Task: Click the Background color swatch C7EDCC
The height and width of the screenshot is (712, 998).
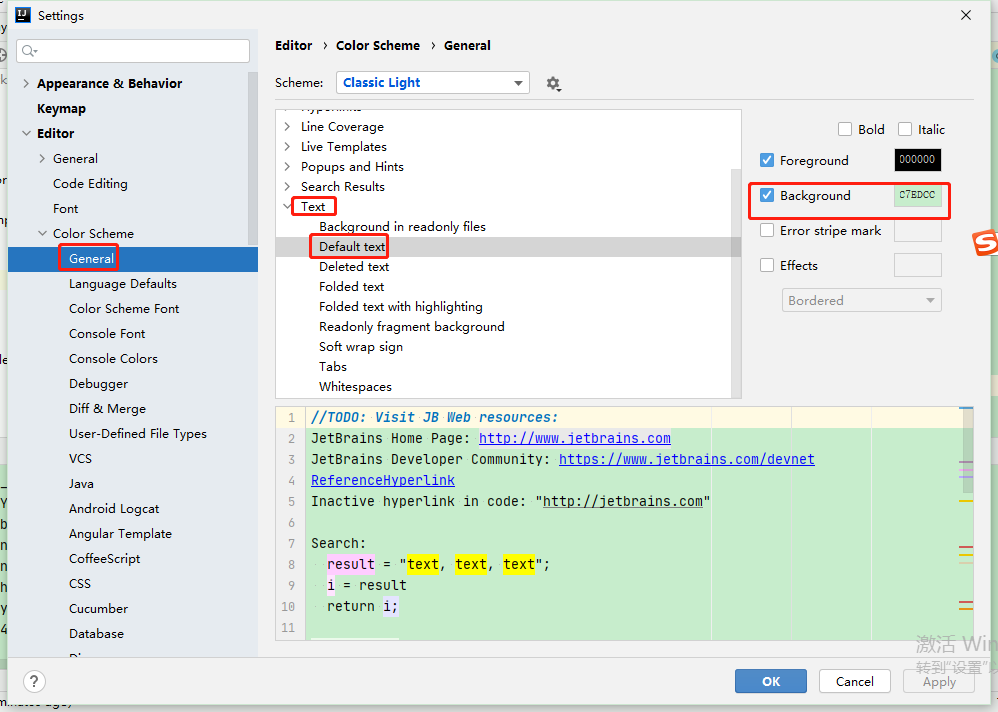Action: (x=917, y=195)
